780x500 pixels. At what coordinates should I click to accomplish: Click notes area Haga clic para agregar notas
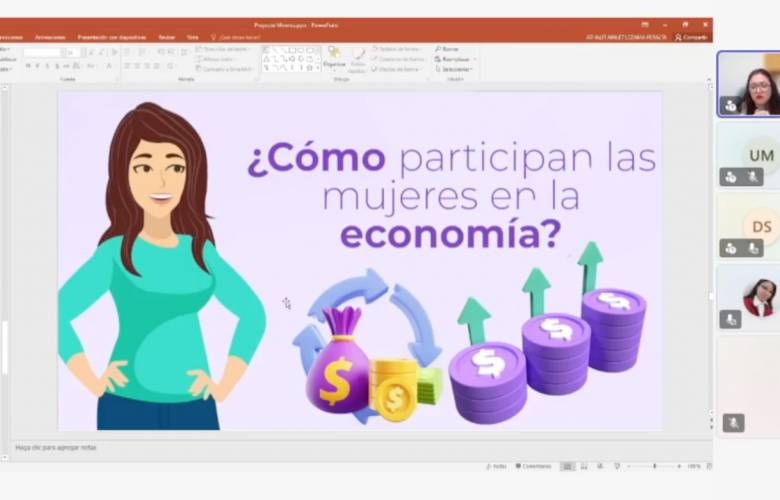(56, 448)
